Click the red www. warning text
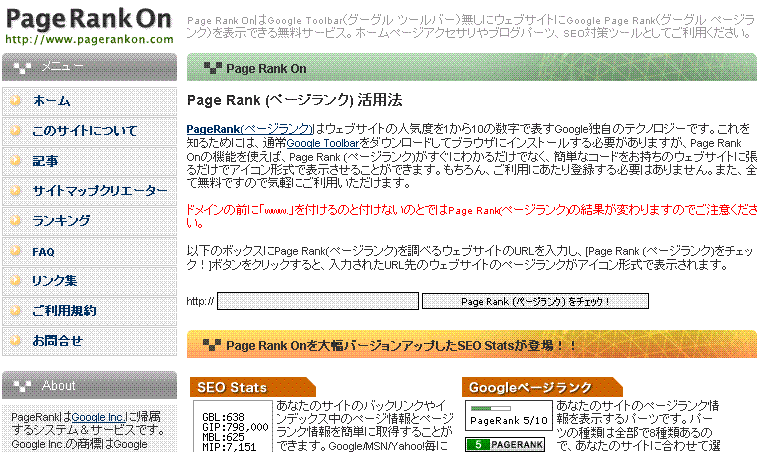 point(472,216)
